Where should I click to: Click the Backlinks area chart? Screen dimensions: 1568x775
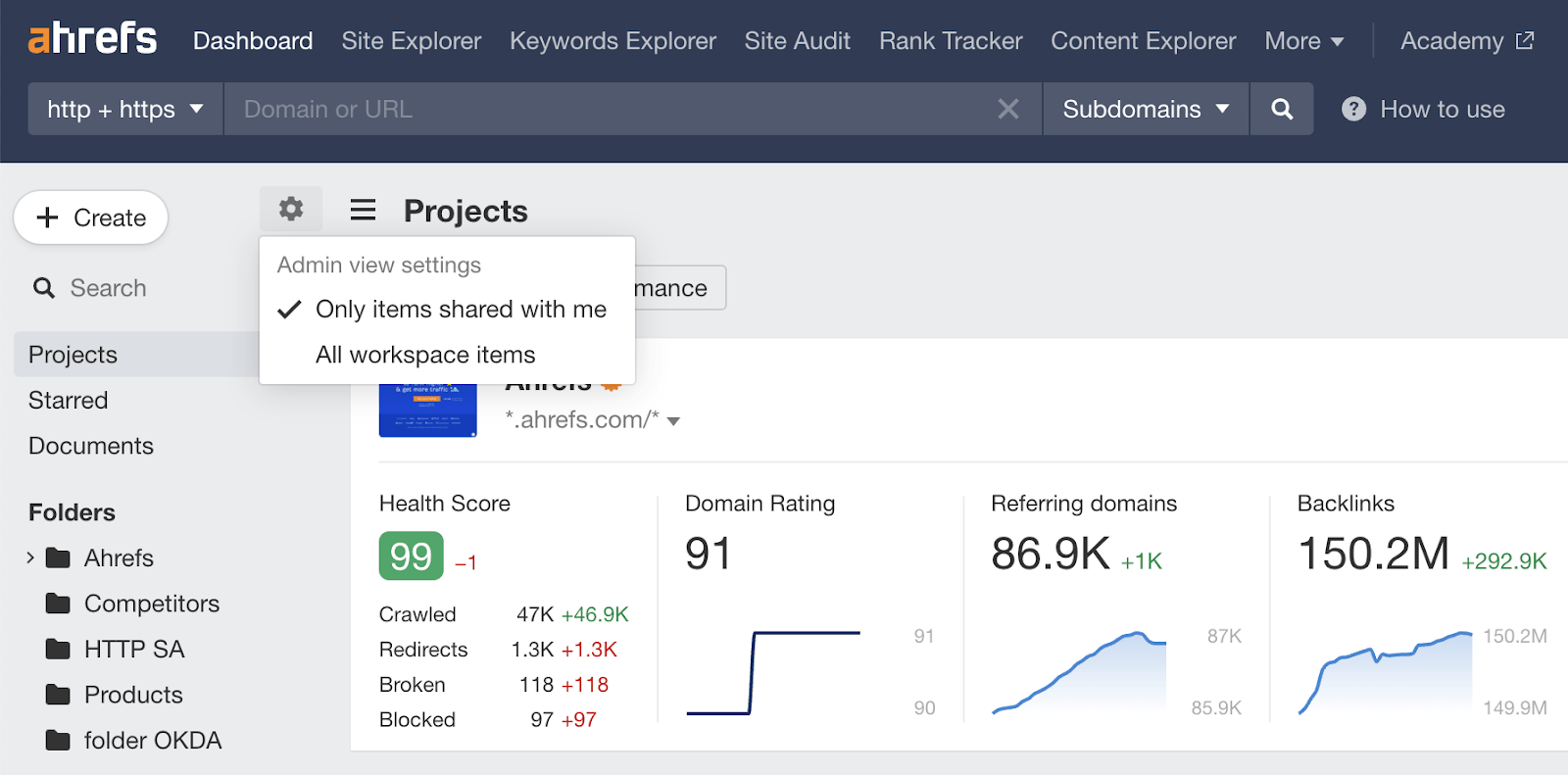click(x=1386, y=672)
